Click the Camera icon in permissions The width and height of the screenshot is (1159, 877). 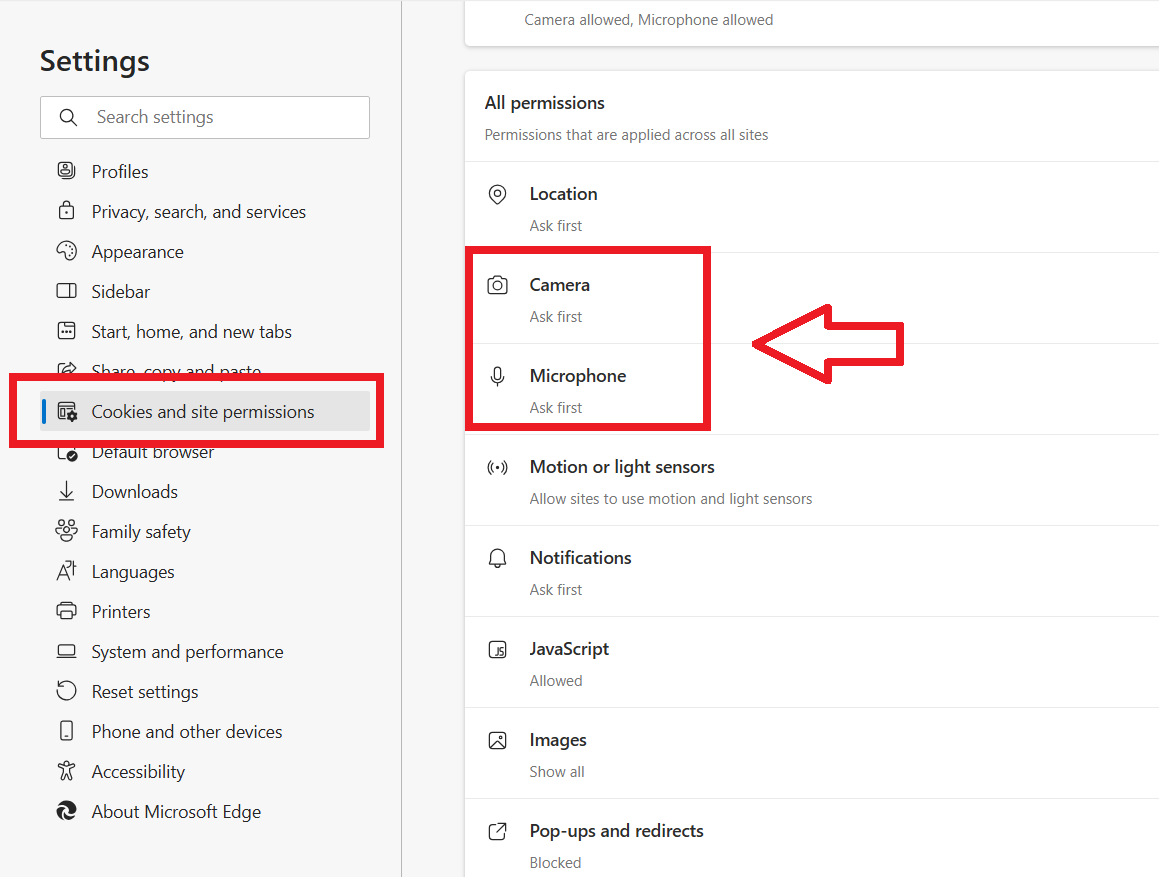pyautogui.click(x=497, y=285)
